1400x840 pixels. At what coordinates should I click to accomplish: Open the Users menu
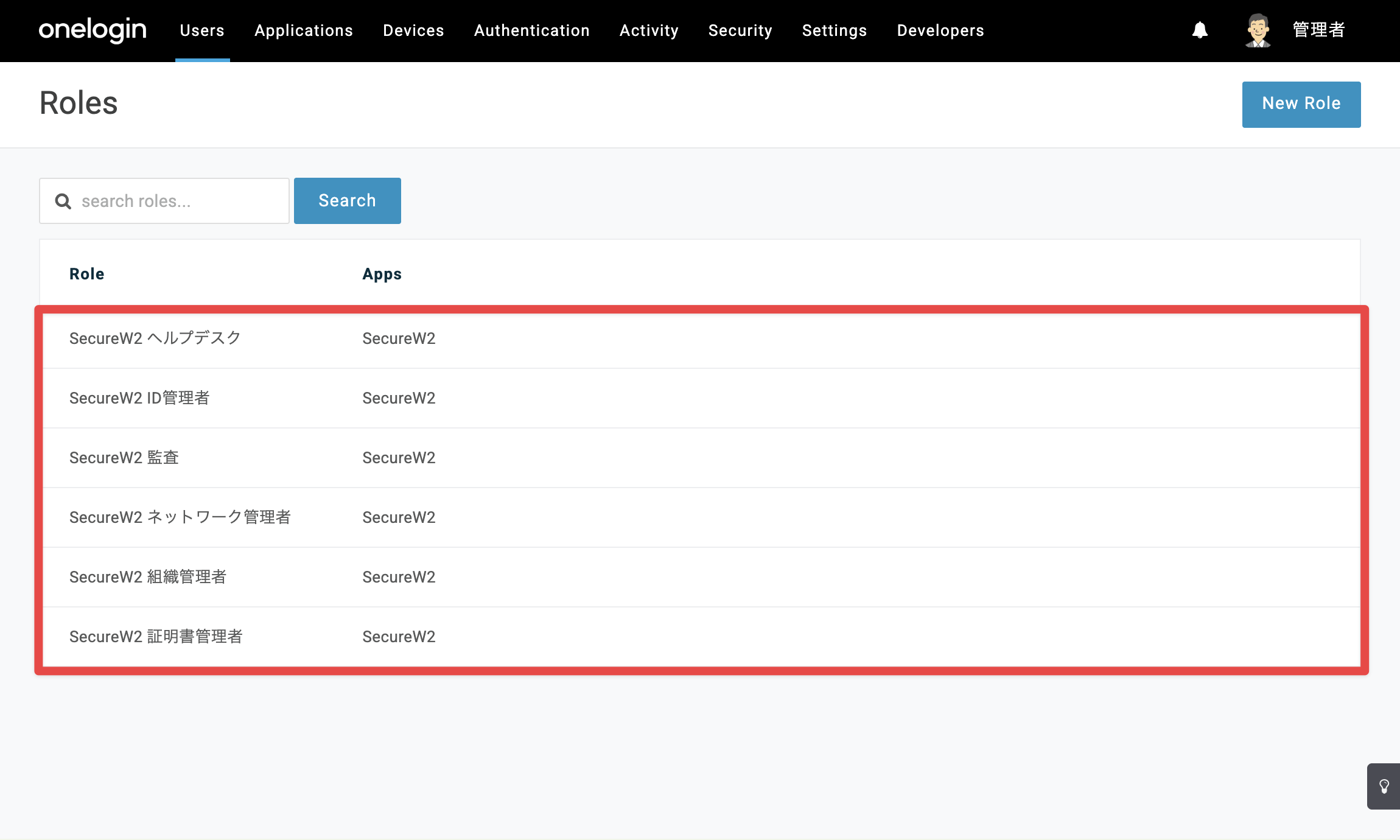(202, 30)
